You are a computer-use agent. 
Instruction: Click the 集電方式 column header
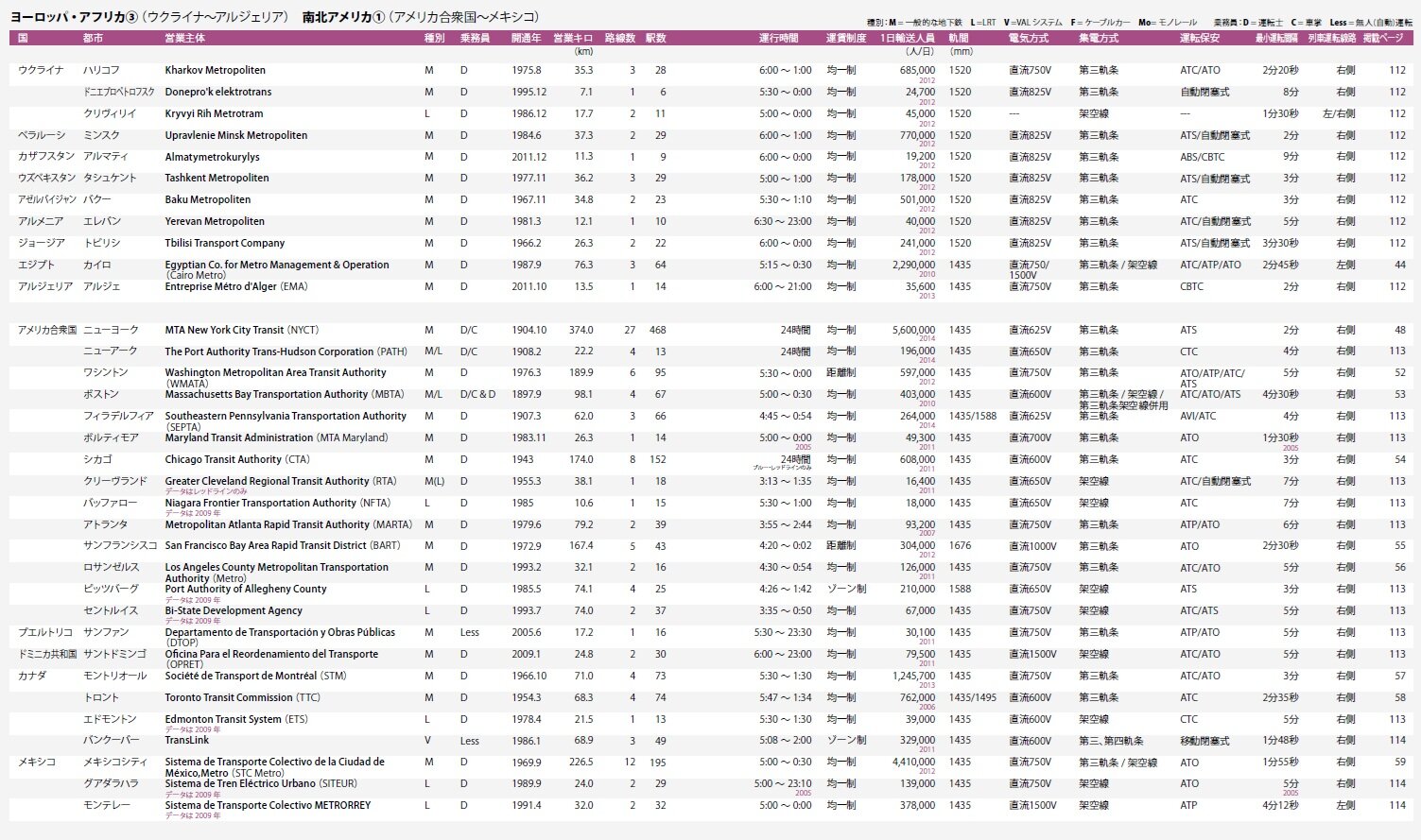coord(1099,38)
